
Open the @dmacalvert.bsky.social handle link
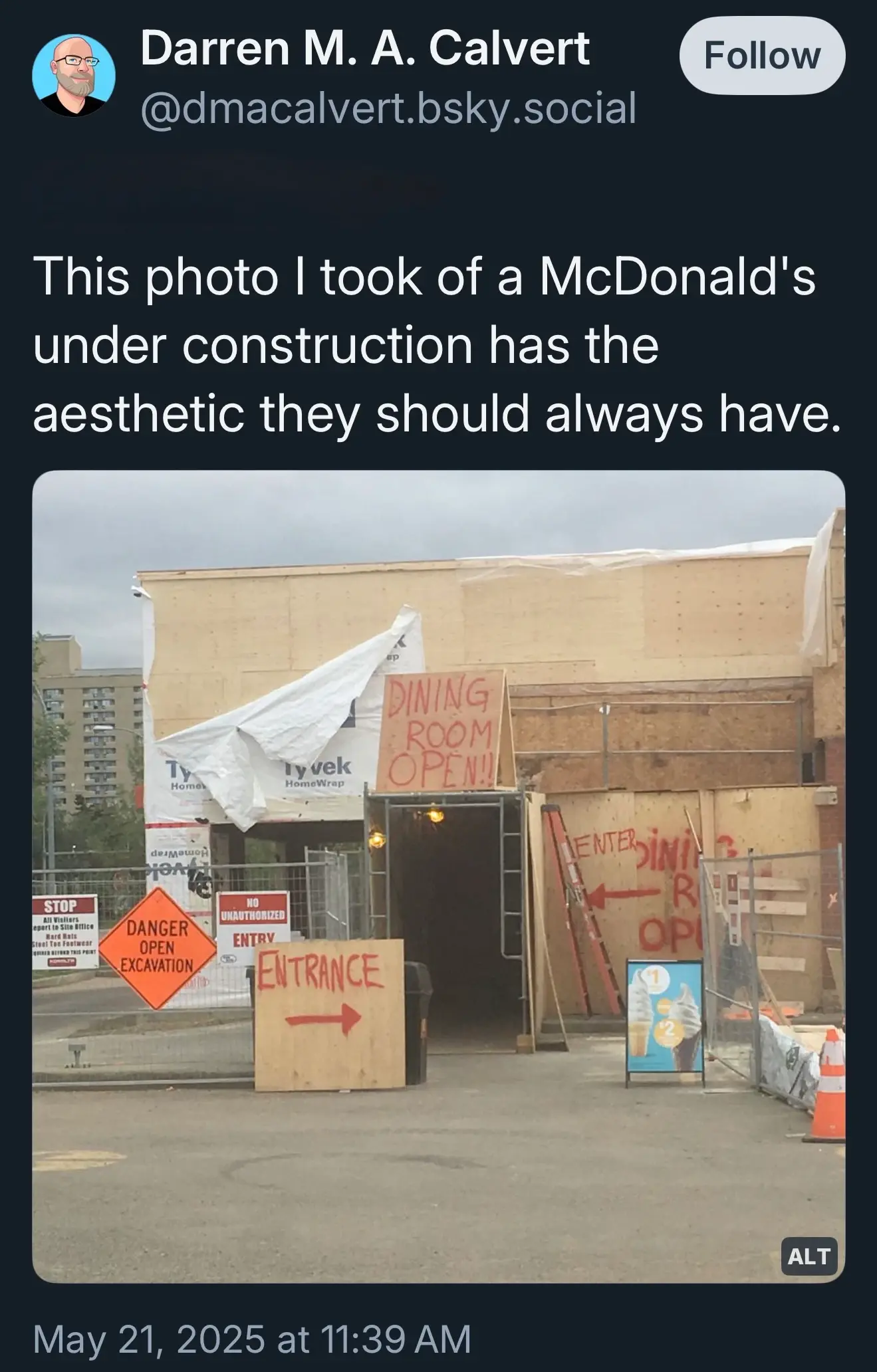pyautogui.click(x=388, y=108)
